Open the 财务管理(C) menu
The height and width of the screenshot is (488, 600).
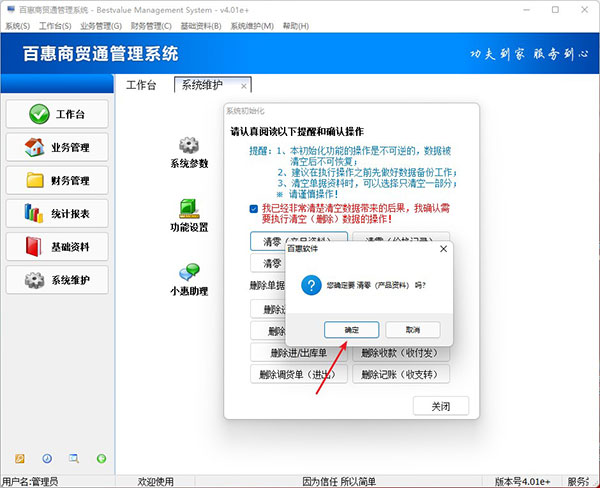[x=151, y=26]
